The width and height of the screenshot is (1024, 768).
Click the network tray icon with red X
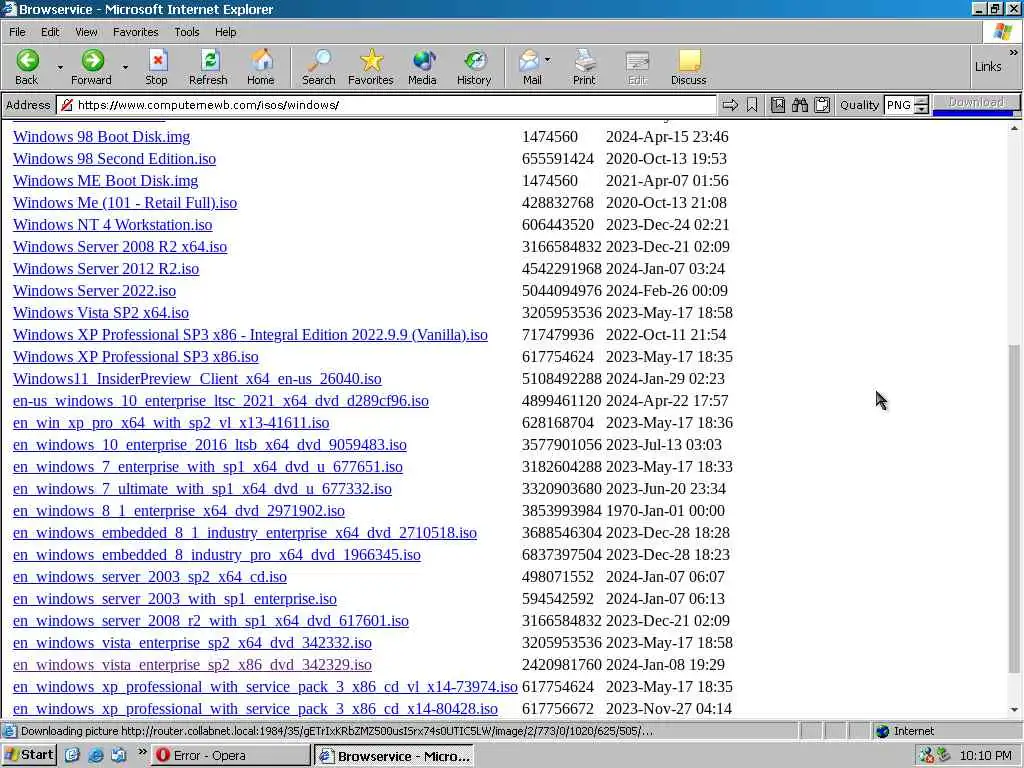point(927,756)
